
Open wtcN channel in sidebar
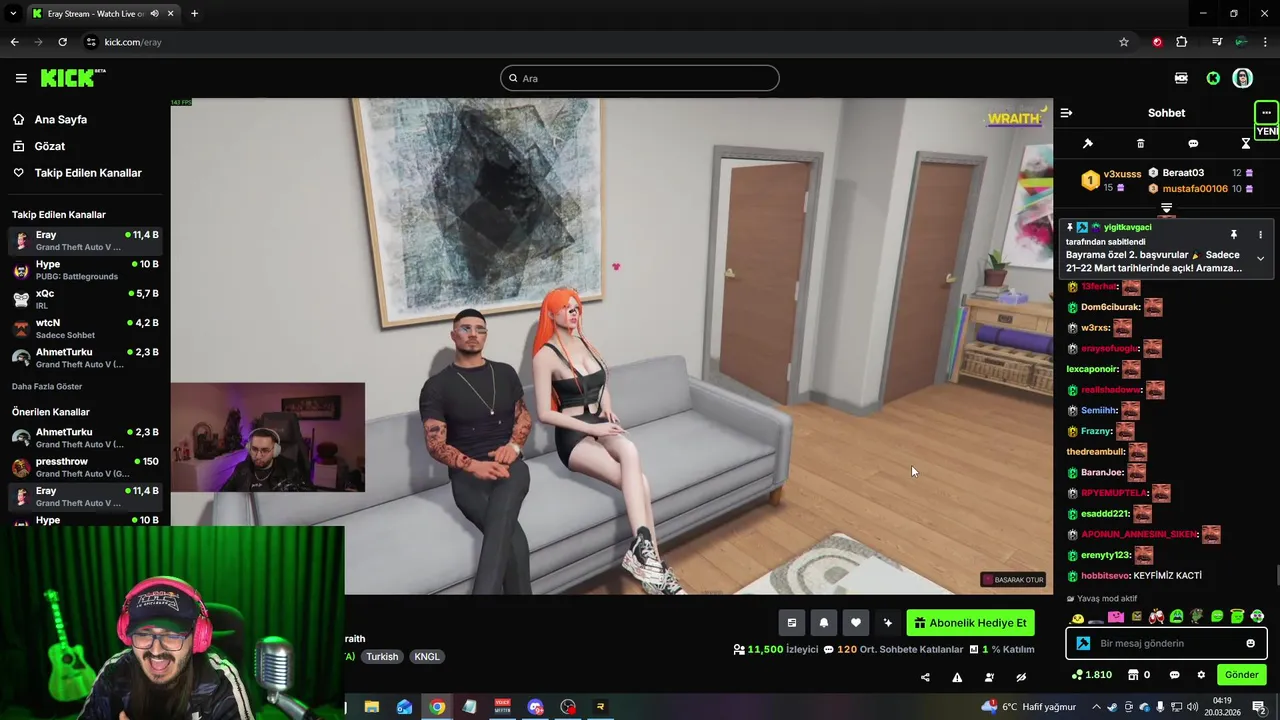click(85, 328)
